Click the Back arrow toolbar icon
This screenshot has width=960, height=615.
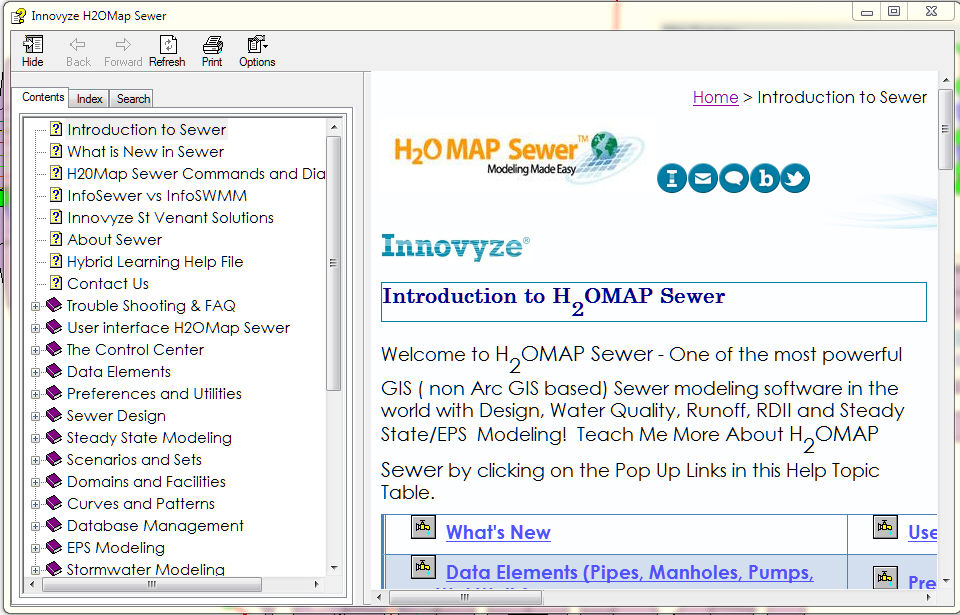(78, 51)
